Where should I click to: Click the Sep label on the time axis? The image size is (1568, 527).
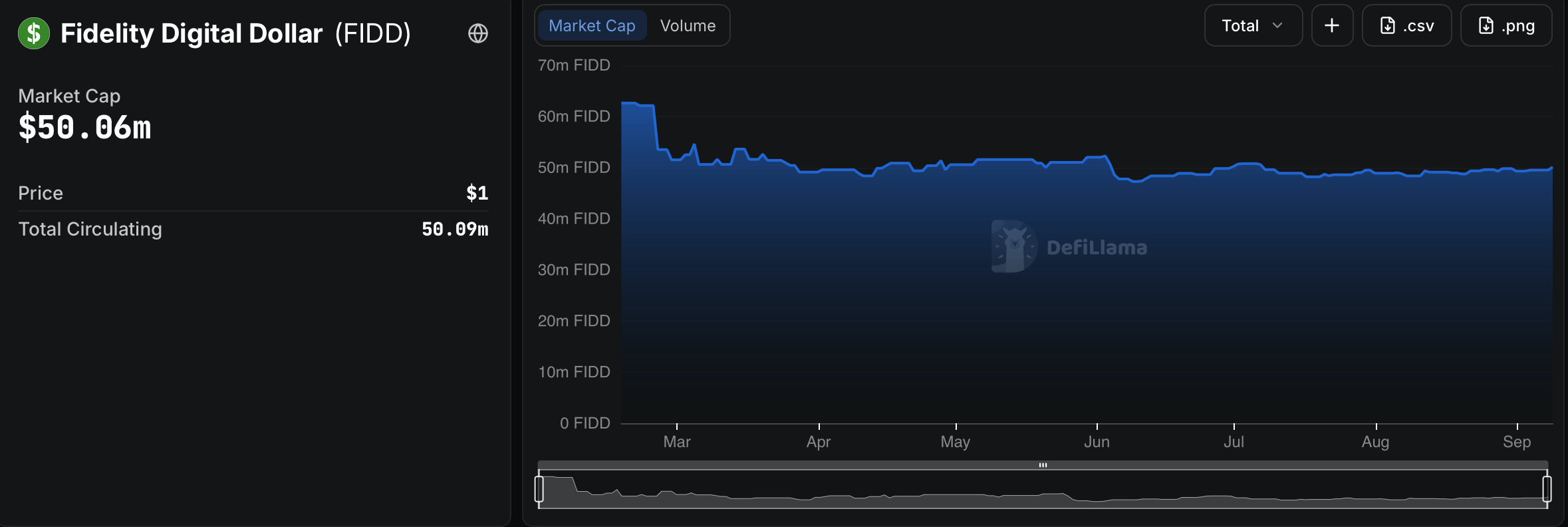pyautogui.click(x=1517, y=442)
